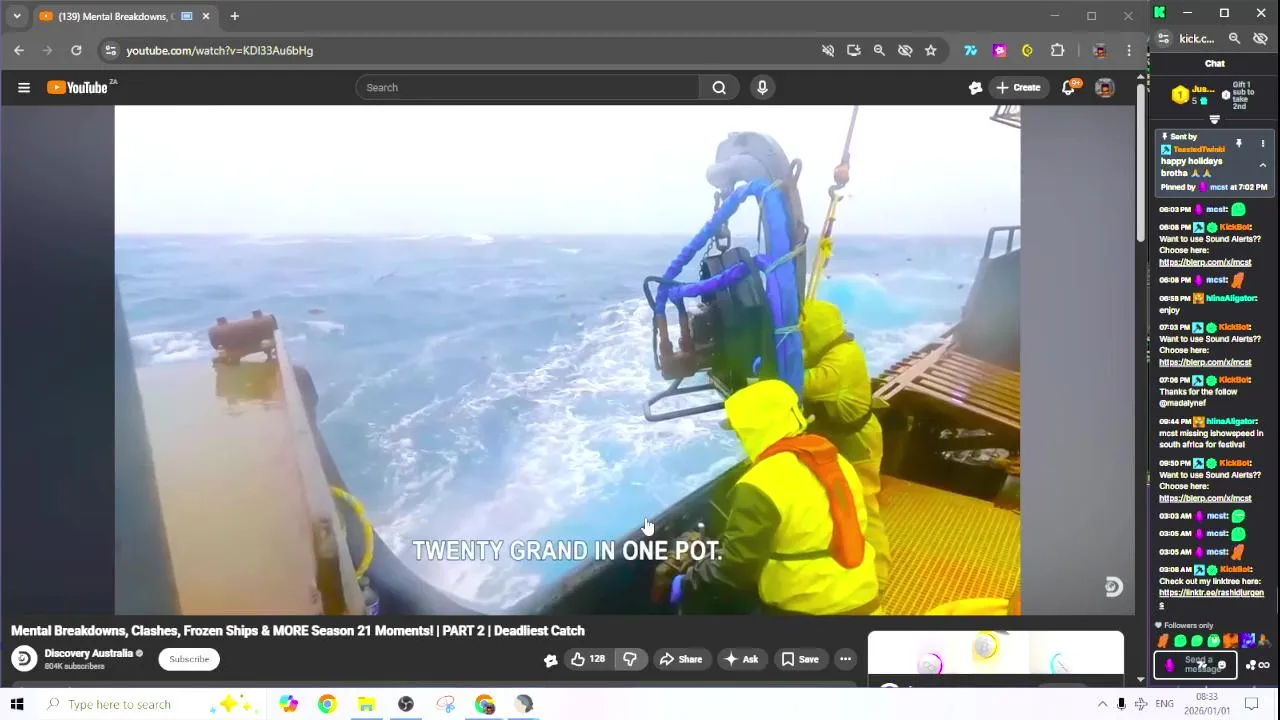Like the video with 128 likes
This screenshot has height=720, width=1280.
(587, 659)
